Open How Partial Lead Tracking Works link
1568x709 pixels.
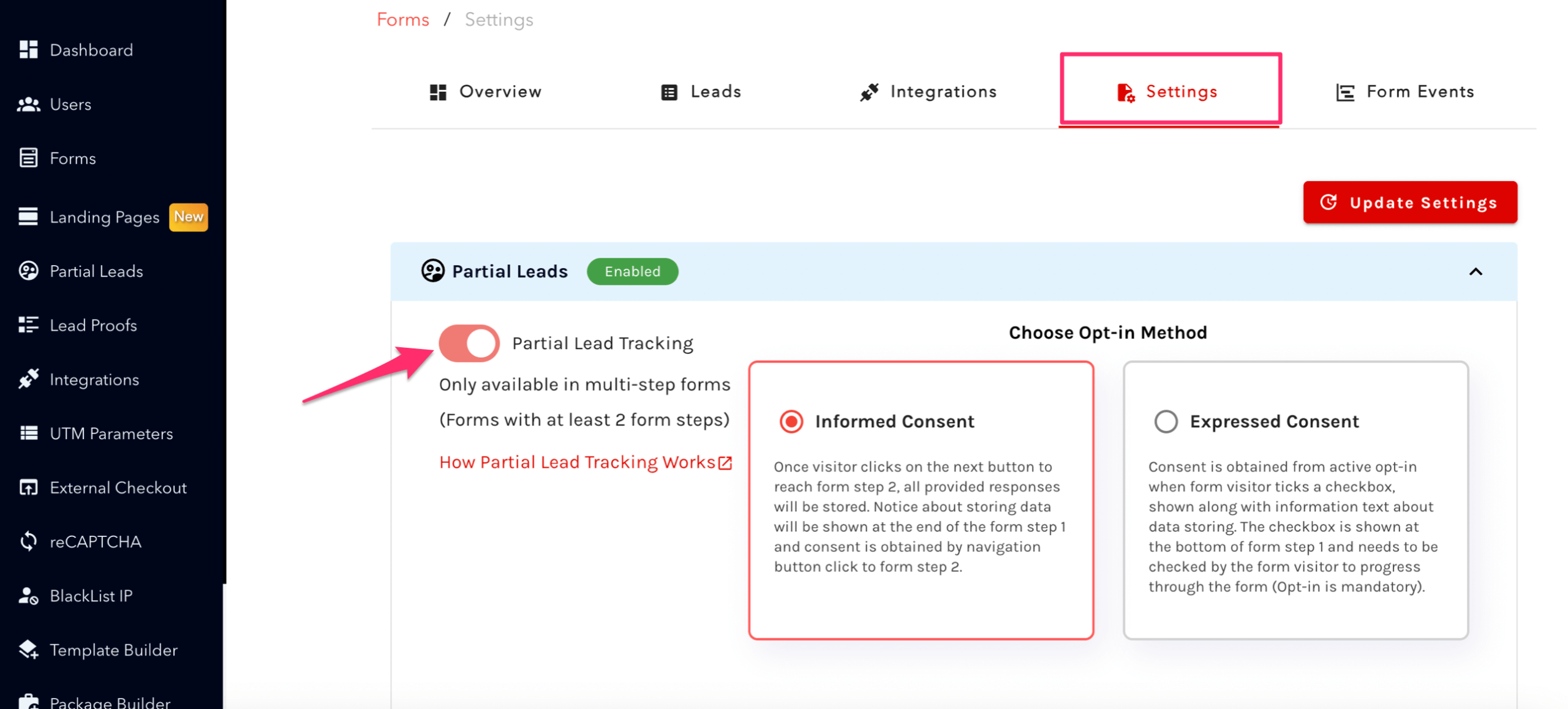click(585, 462)
